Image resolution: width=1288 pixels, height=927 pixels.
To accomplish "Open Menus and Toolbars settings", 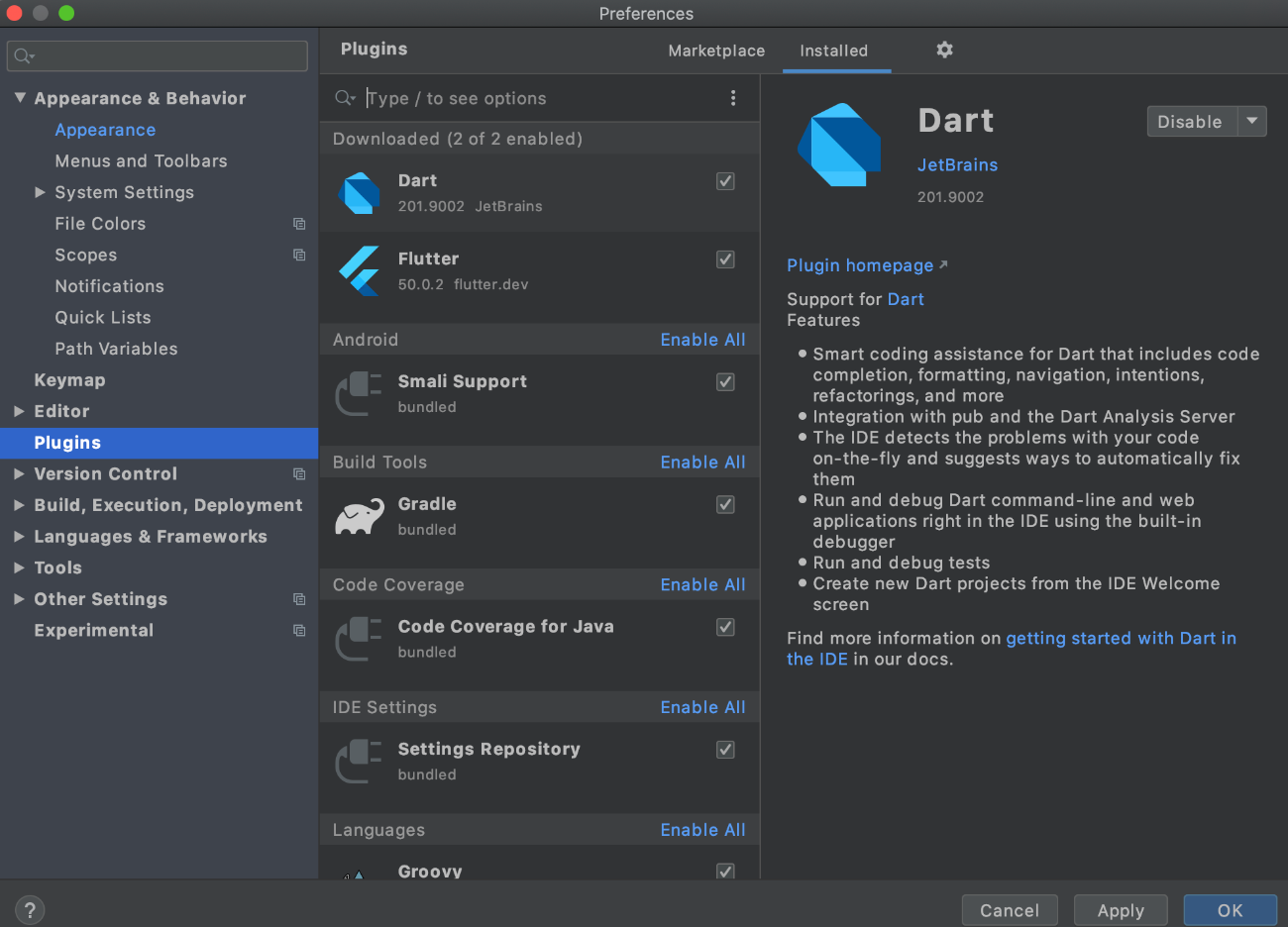I will [141, 160].
